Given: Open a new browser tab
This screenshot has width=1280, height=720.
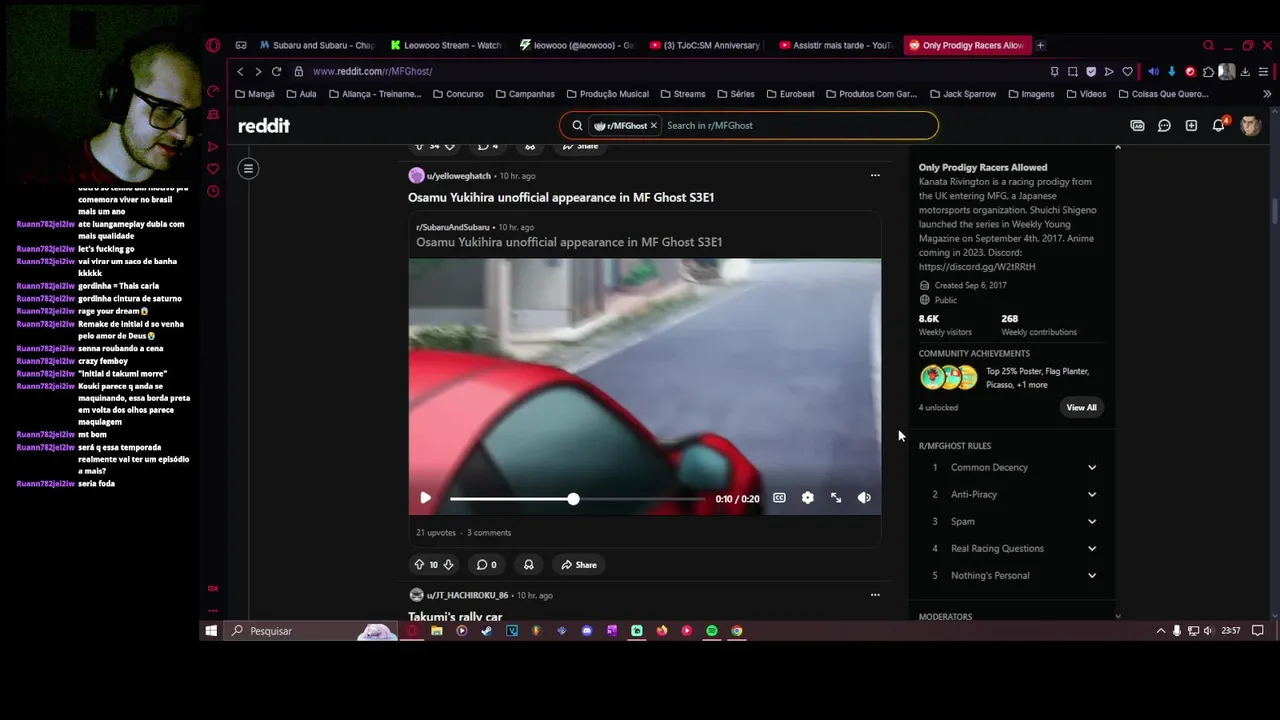Looking at the screenshot, I should pyautogui.click(x=1040, y=45).
